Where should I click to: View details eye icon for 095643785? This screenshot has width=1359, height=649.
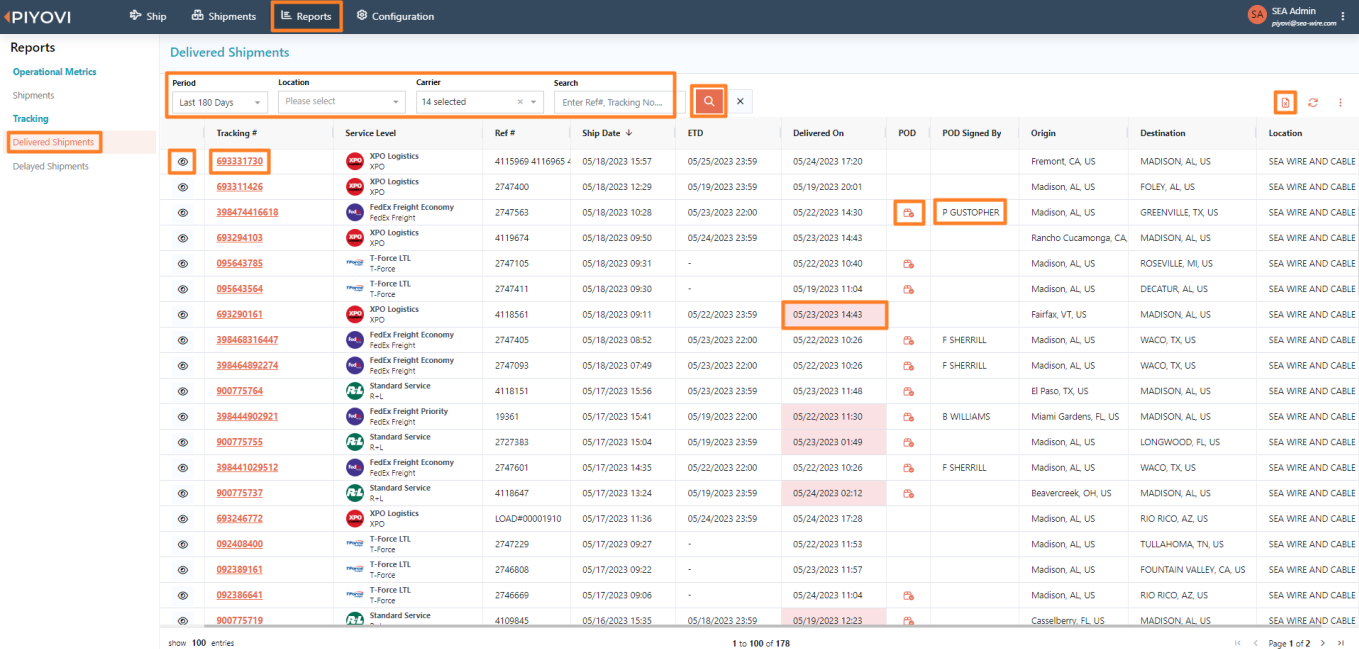pos(183,263)
